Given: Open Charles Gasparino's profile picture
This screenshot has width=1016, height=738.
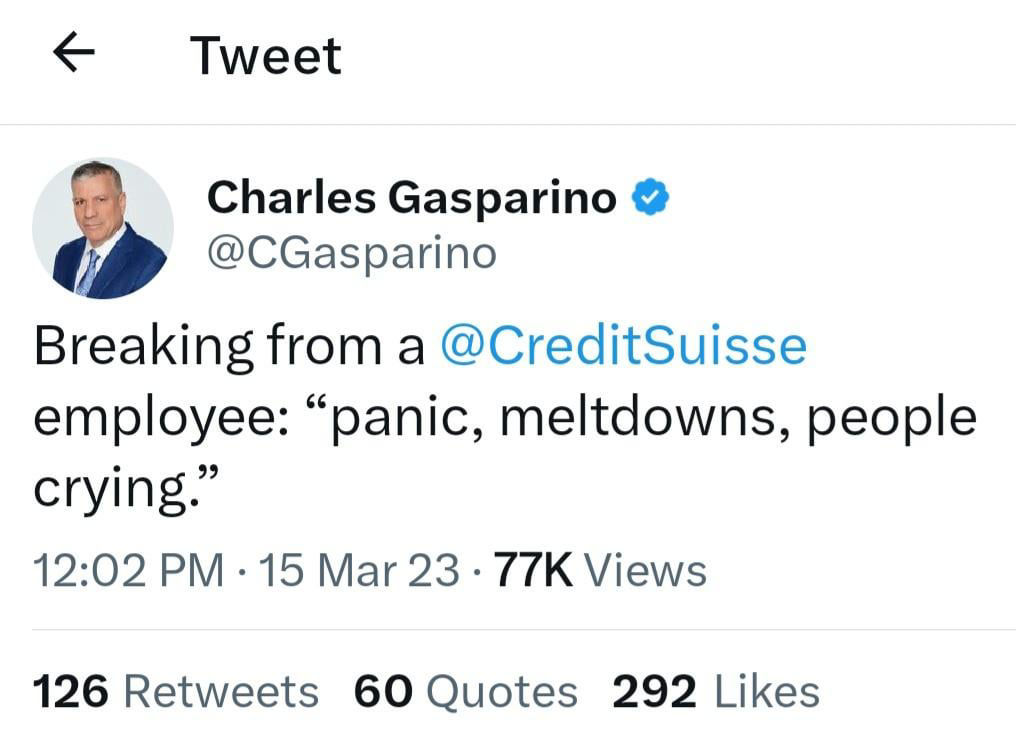Looking at the screenshot, I should point(103,228).
